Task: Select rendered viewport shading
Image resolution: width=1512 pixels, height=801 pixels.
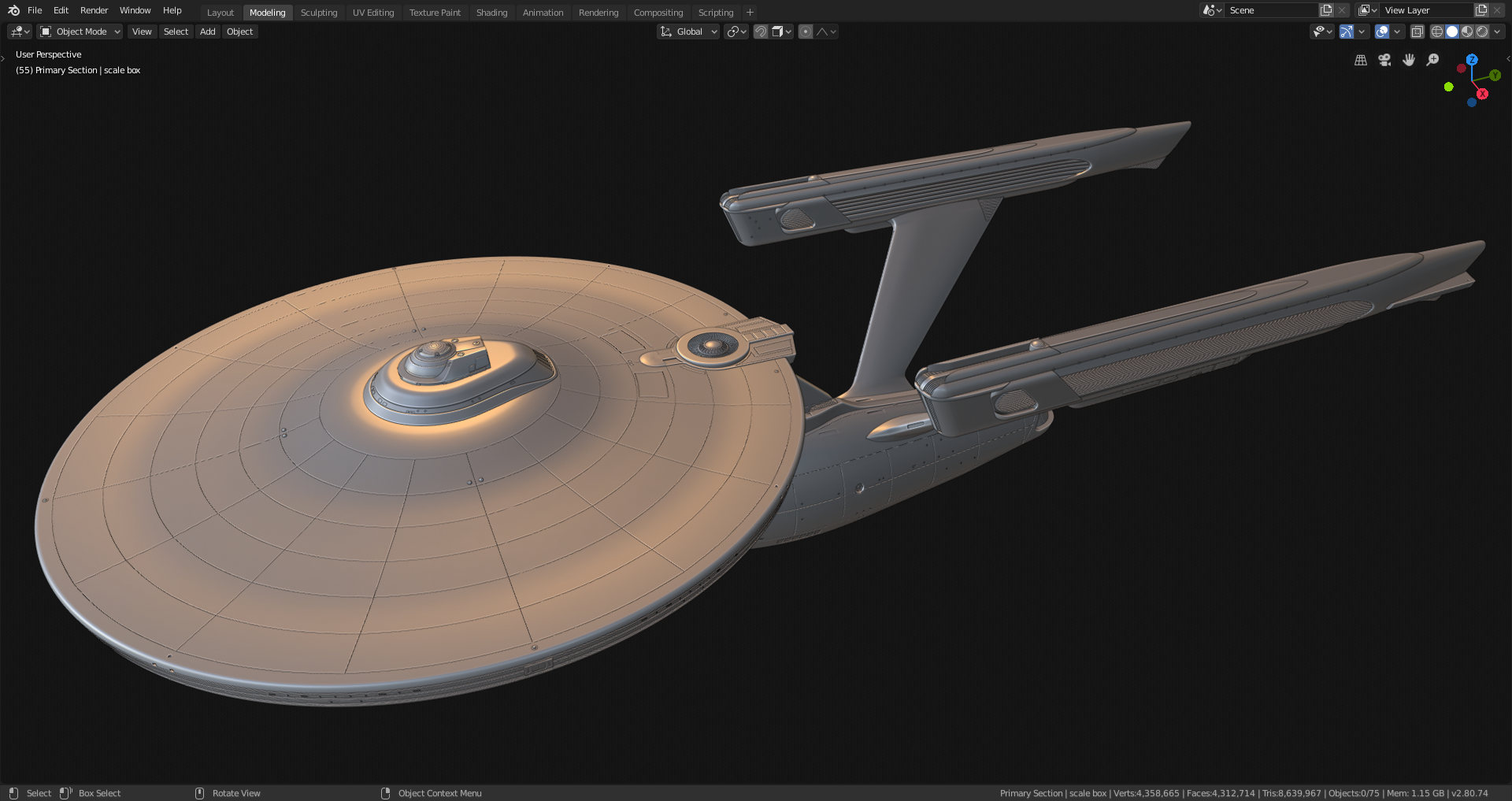Action: [x=1482, y=32]
